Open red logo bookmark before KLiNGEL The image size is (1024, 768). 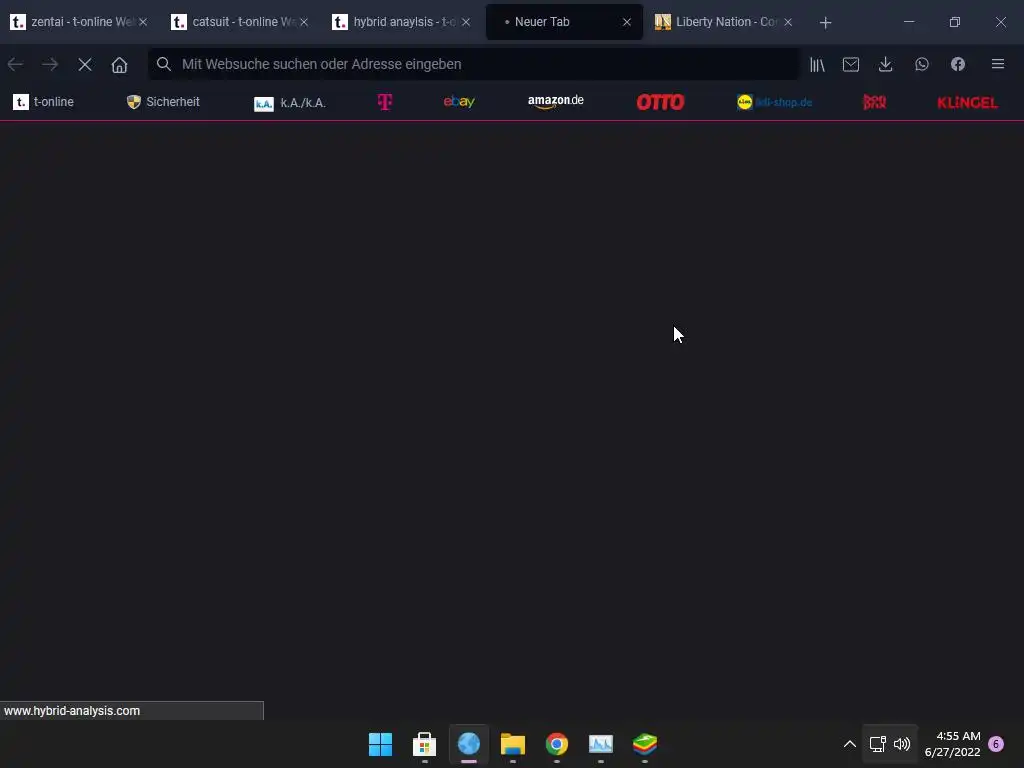874,102
